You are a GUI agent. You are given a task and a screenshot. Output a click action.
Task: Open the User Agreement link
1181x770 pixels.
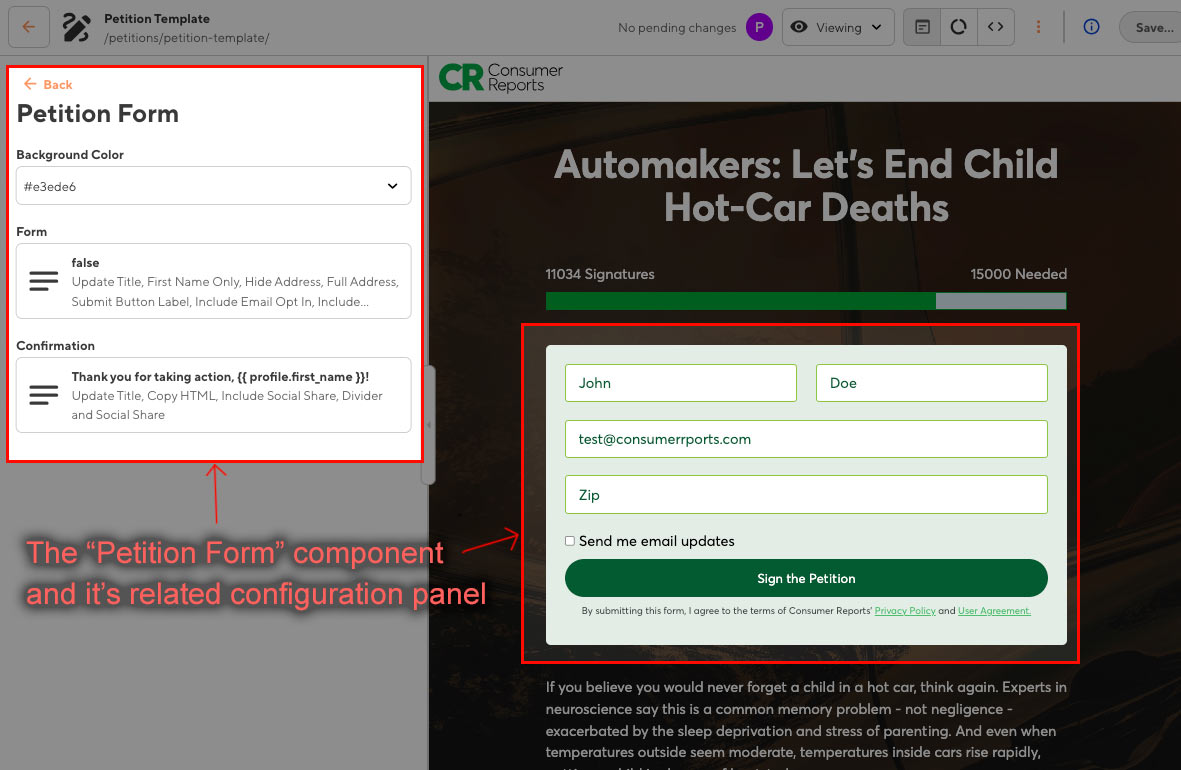[x=994, y=609]
